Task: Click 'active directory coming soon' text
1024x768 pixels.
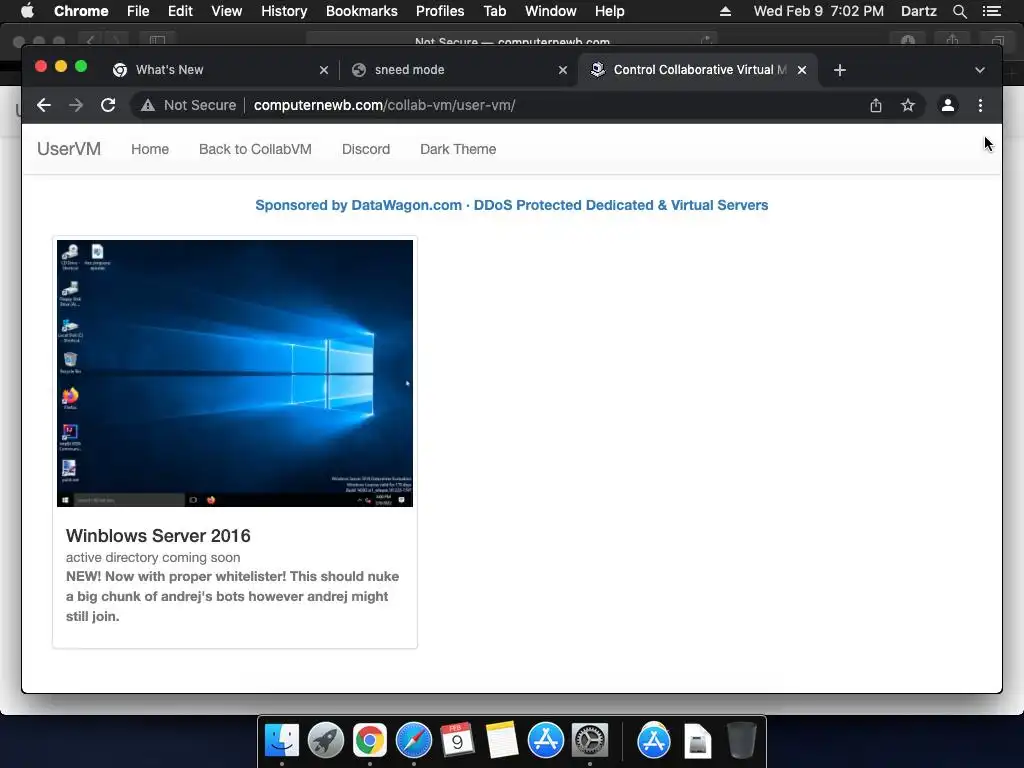Action: (153, 557)
